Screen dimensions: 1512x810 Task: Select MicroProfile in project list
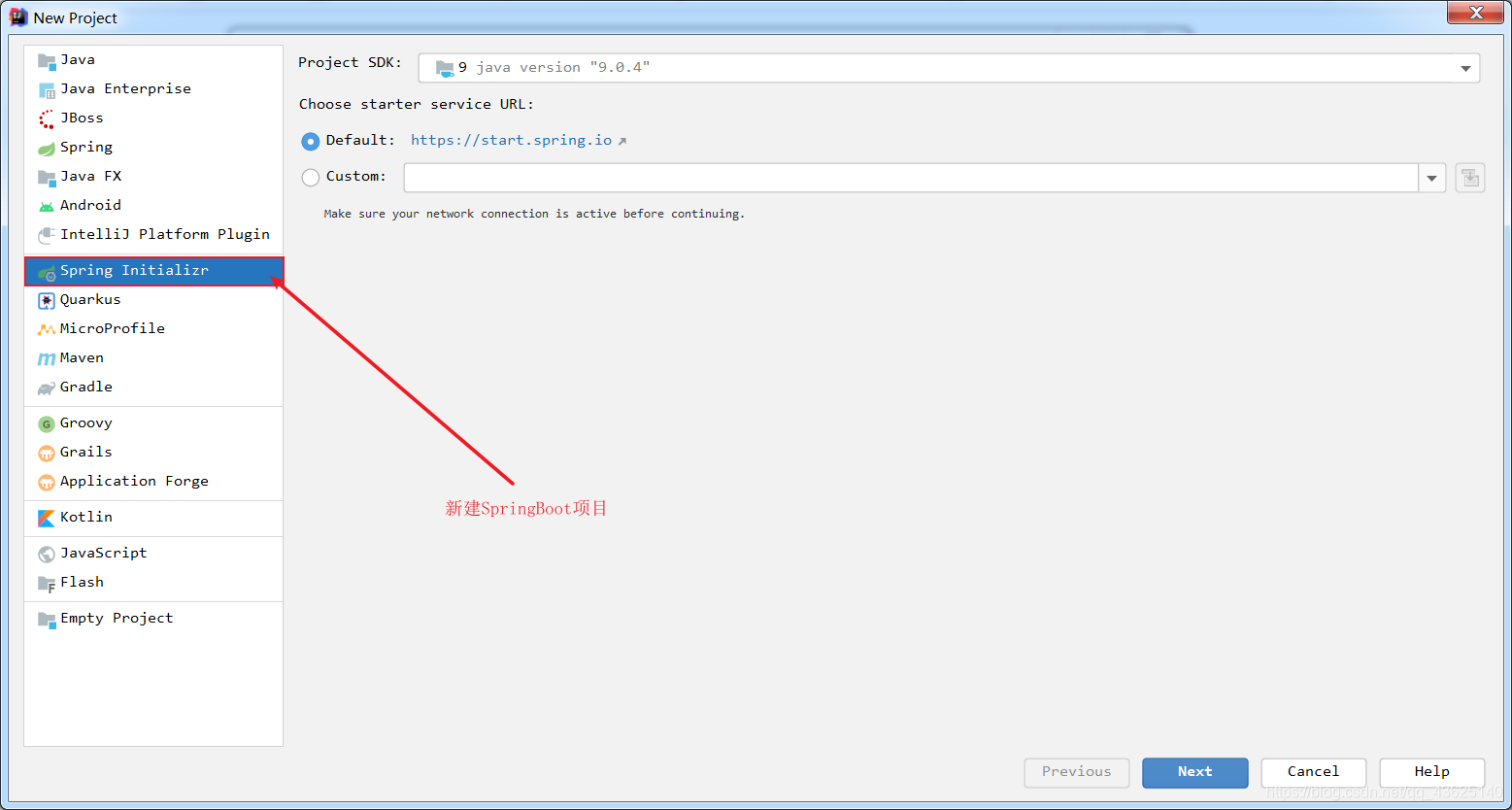tap(153, 329)
